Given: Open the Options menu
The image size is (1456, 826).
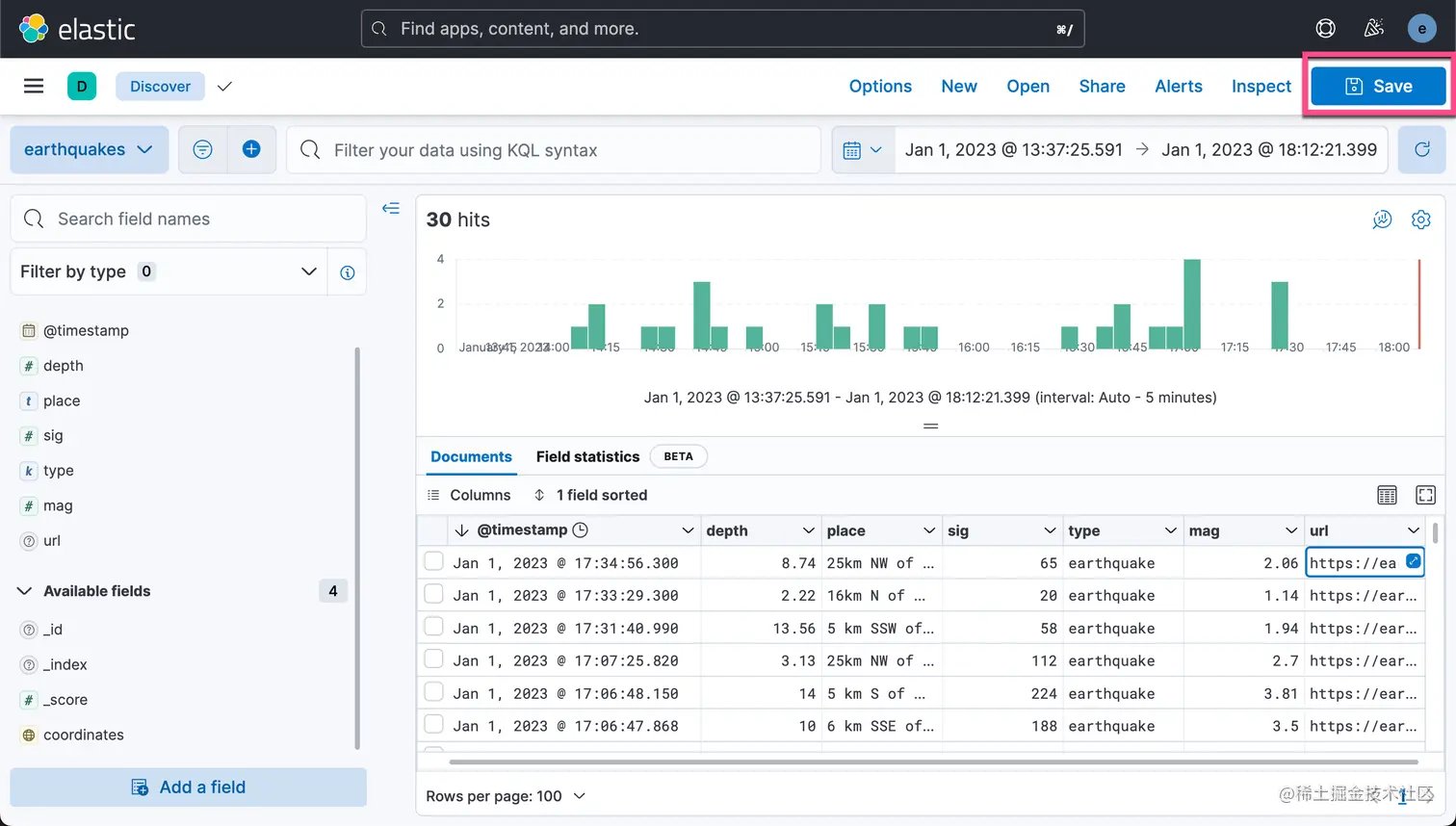Looking at the screenshot, I should [x=880, y=86].
